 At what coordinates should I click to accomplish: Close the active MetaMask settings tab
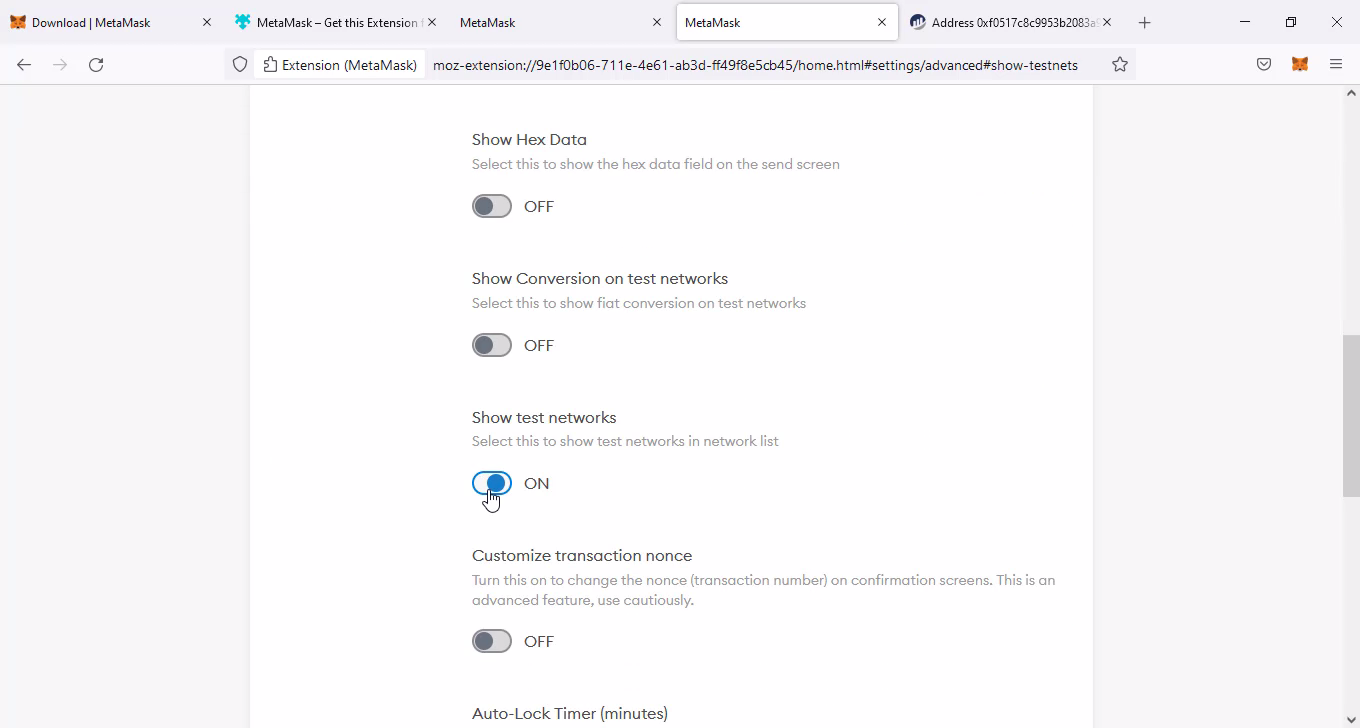coord(882,22)
